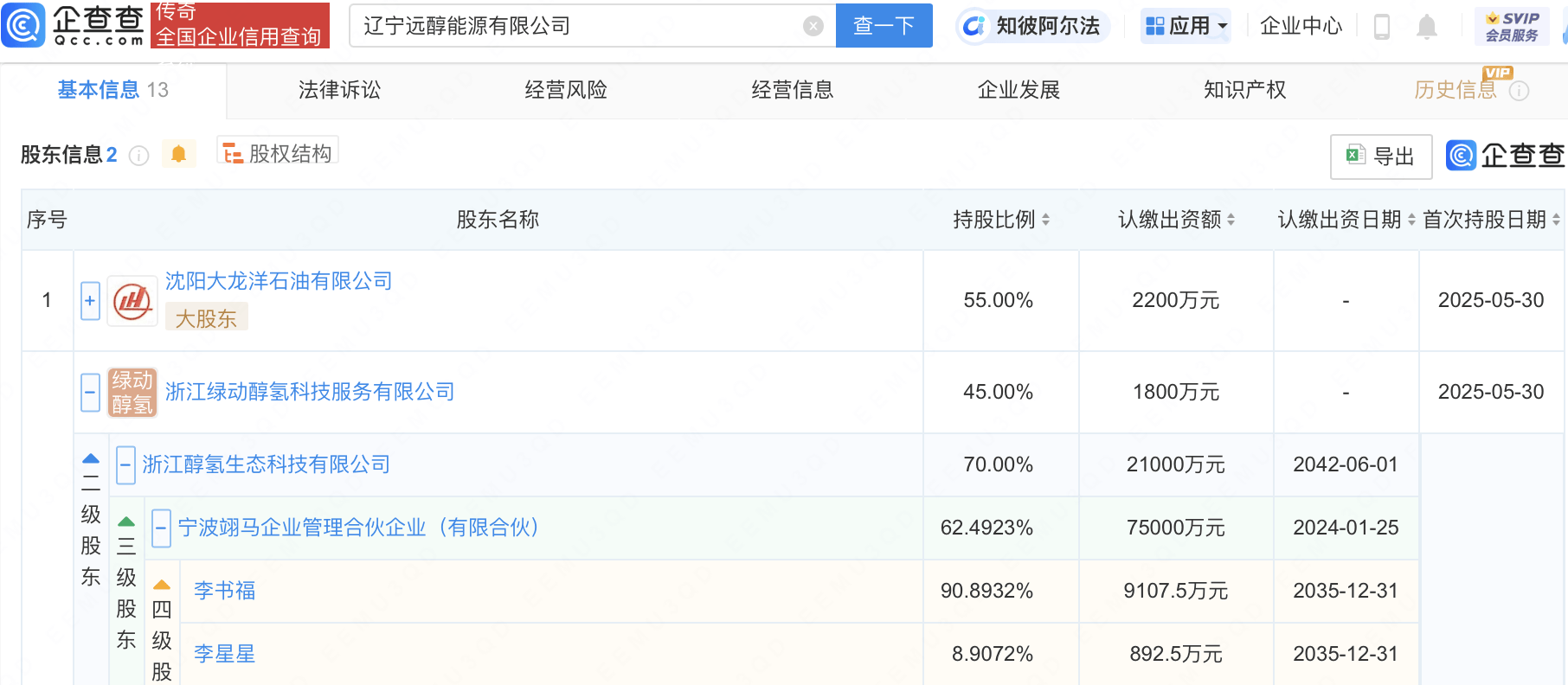The image size is (1568, 685).
Task: Click the 查一下 search button
Action: (x=884, y=26)
